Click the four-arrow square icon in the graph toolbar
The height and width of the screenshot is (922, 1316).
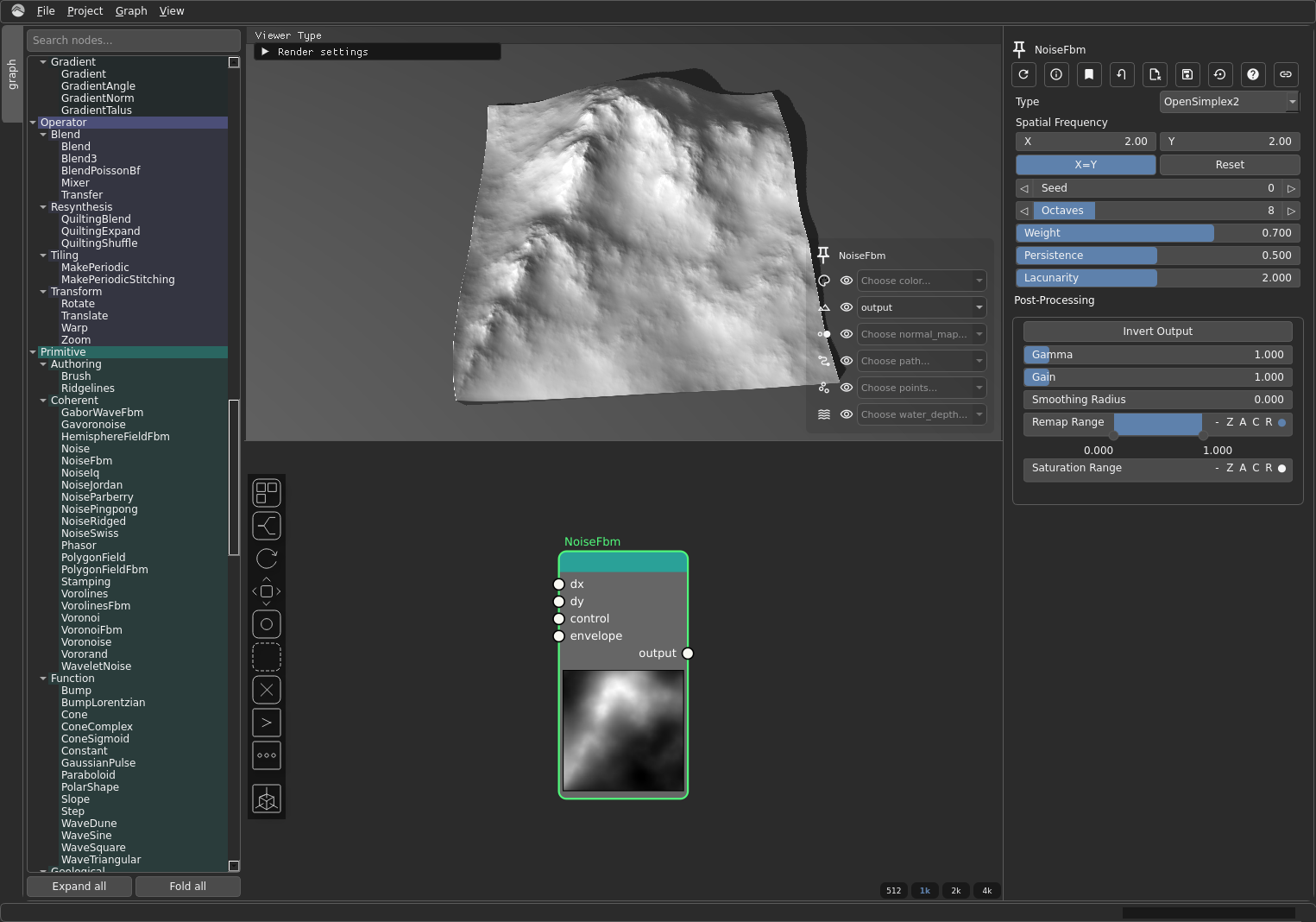click(267, 591)
